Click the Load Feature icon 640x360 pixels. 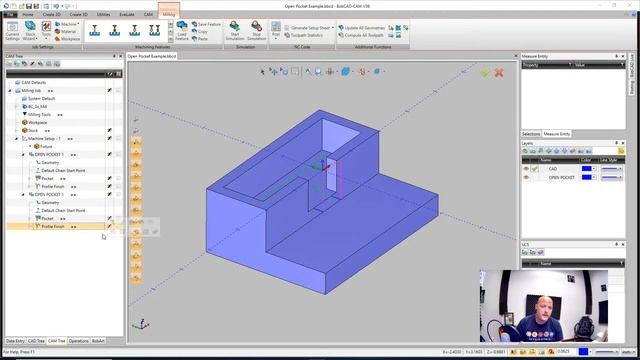(182, 31)
